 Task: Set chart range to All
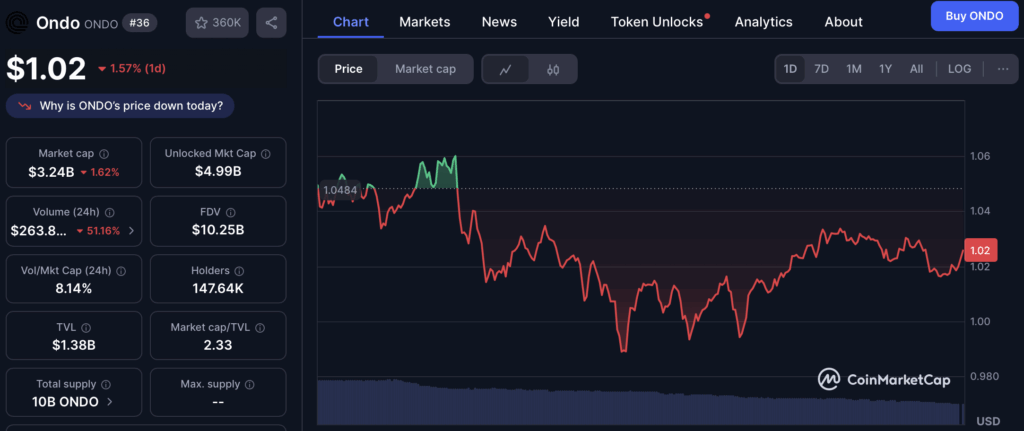tap(916, 69)
